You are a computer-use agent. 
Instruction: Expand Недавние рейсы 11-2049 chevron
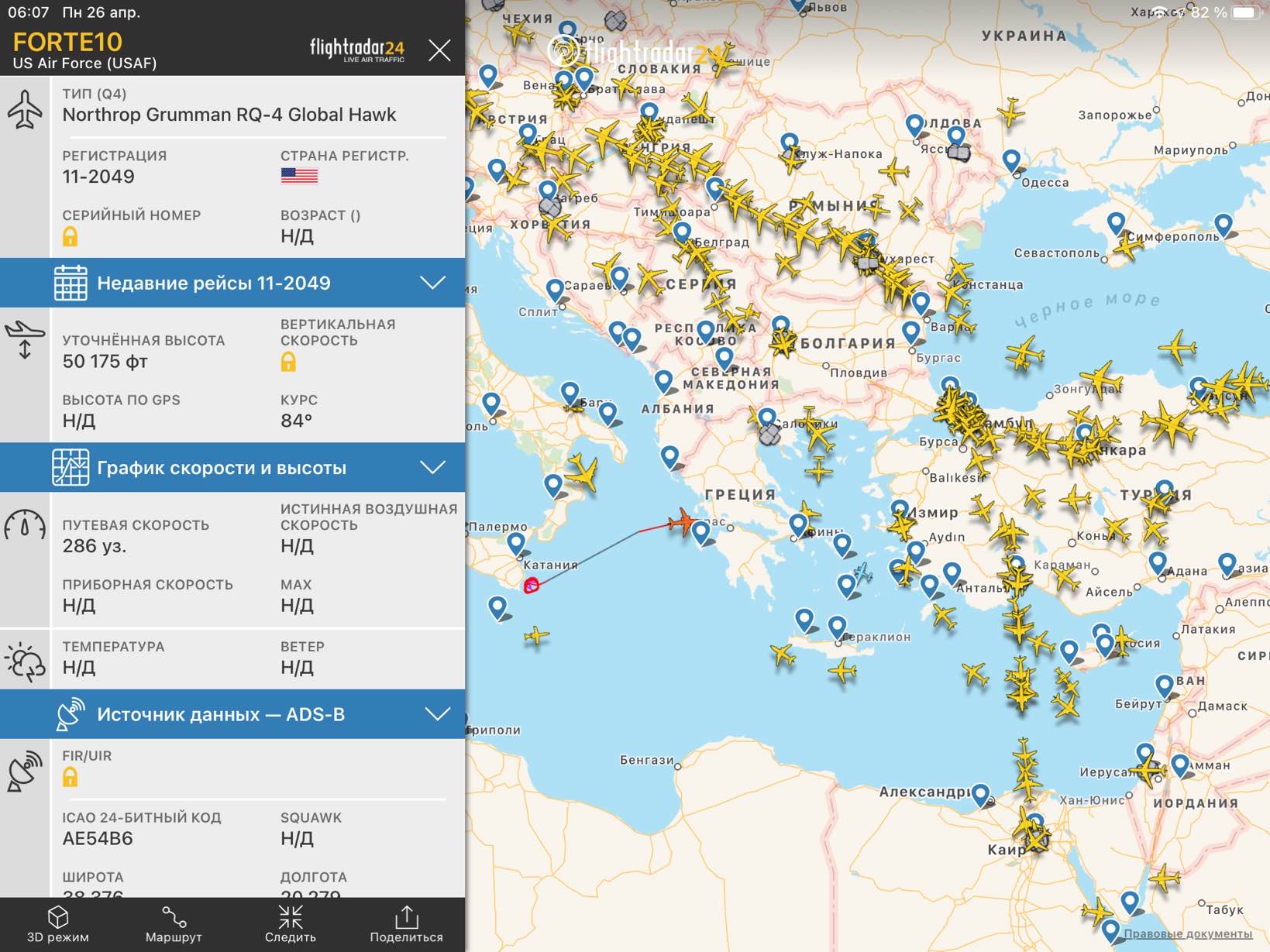coord(433,282)
